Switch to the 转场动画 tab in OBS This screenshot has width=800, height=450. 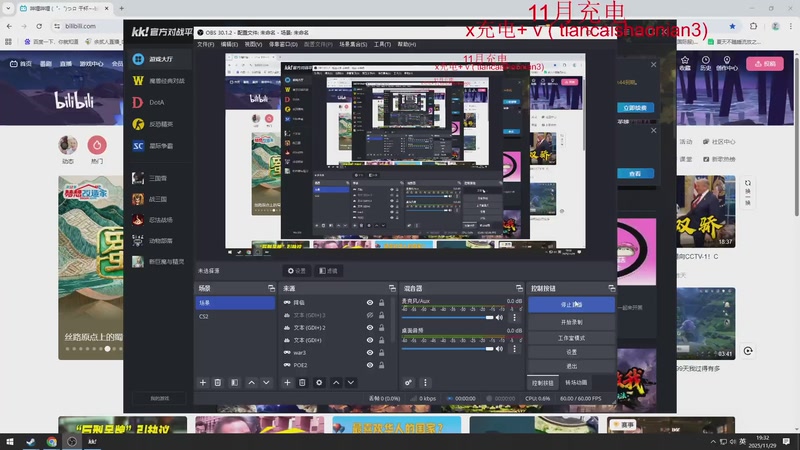576,383
